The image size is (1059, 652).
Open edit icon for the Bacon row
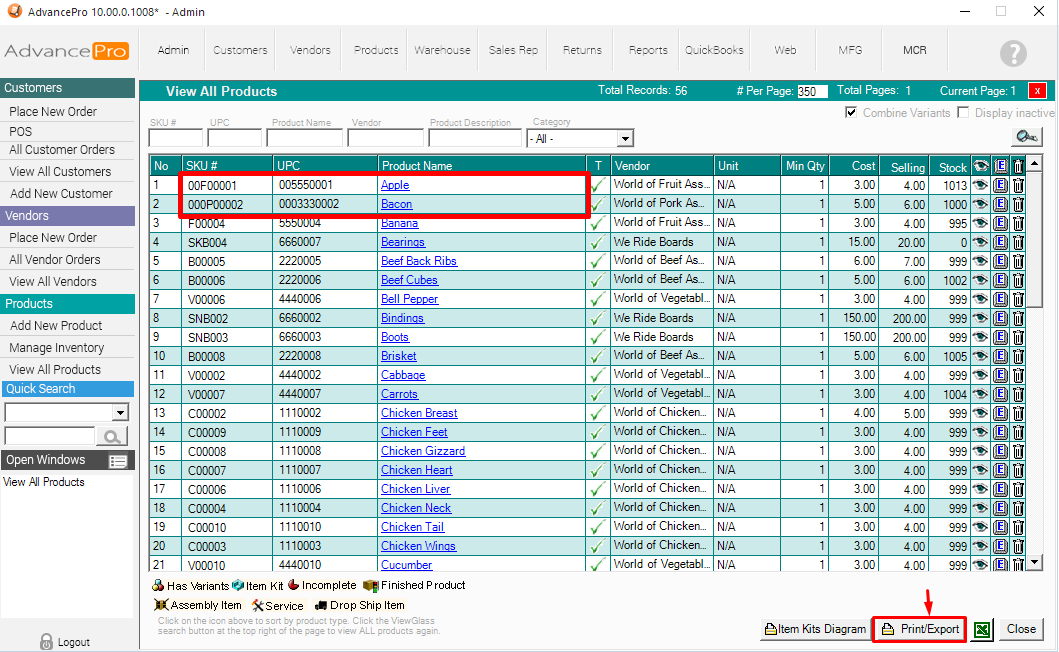pos(1000,204)
